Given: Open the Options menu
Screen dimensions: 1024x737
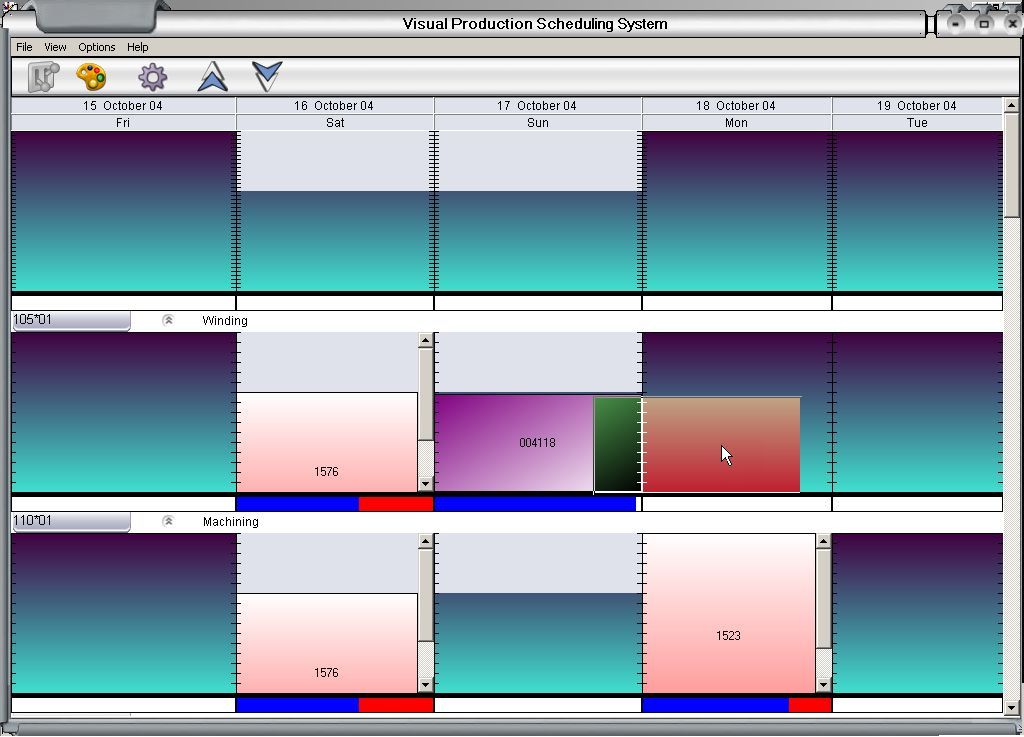Looking at the screenshot, I should pos(97,47).
